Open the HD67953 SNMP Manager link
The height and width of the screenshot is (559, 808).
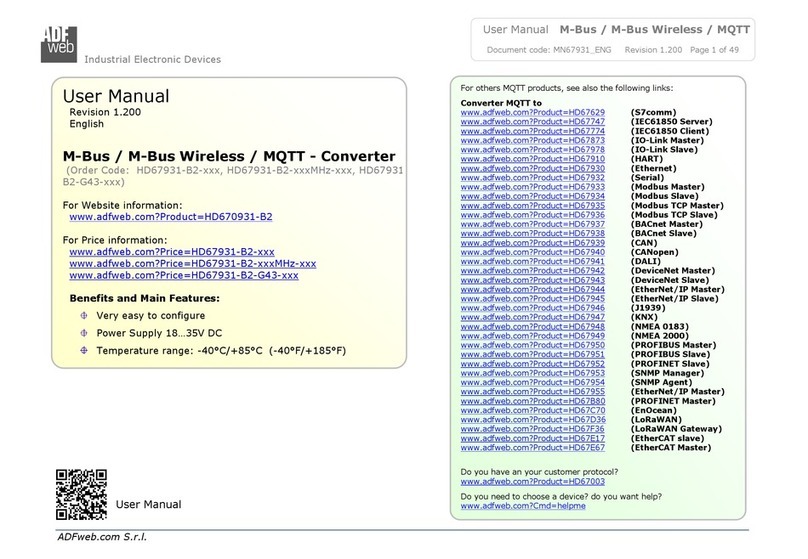click(533, 373)
